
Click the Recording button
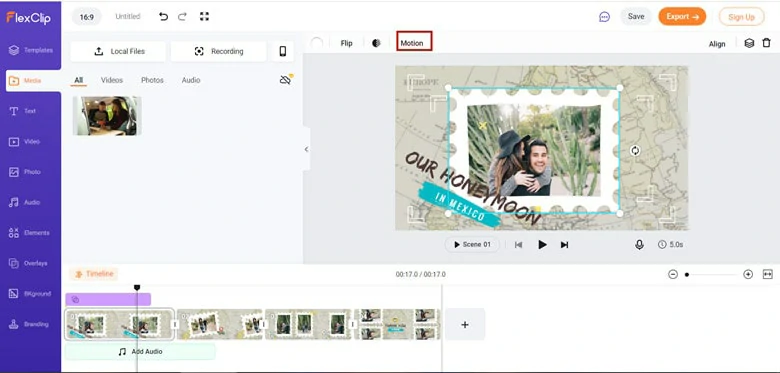(x=218, y=51)
